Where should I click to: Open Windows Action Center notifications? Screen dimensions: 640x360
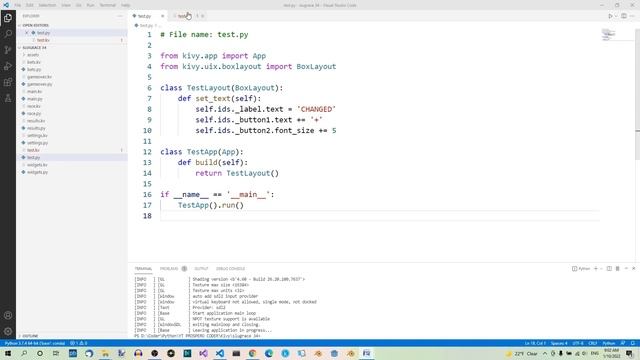coord(629,353)
